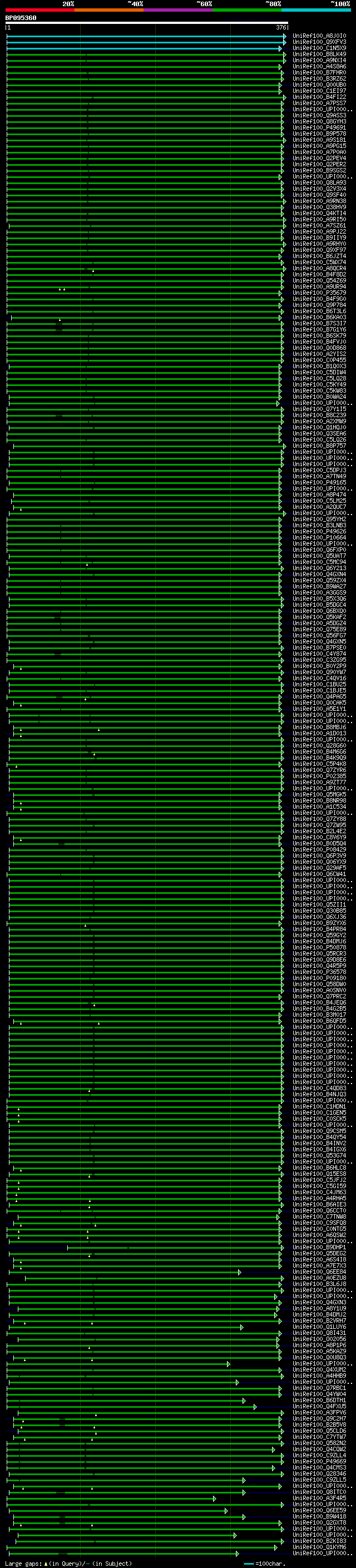Select hit UniRef100_Q28346
356x1568 pixels.
point(319,1473)
